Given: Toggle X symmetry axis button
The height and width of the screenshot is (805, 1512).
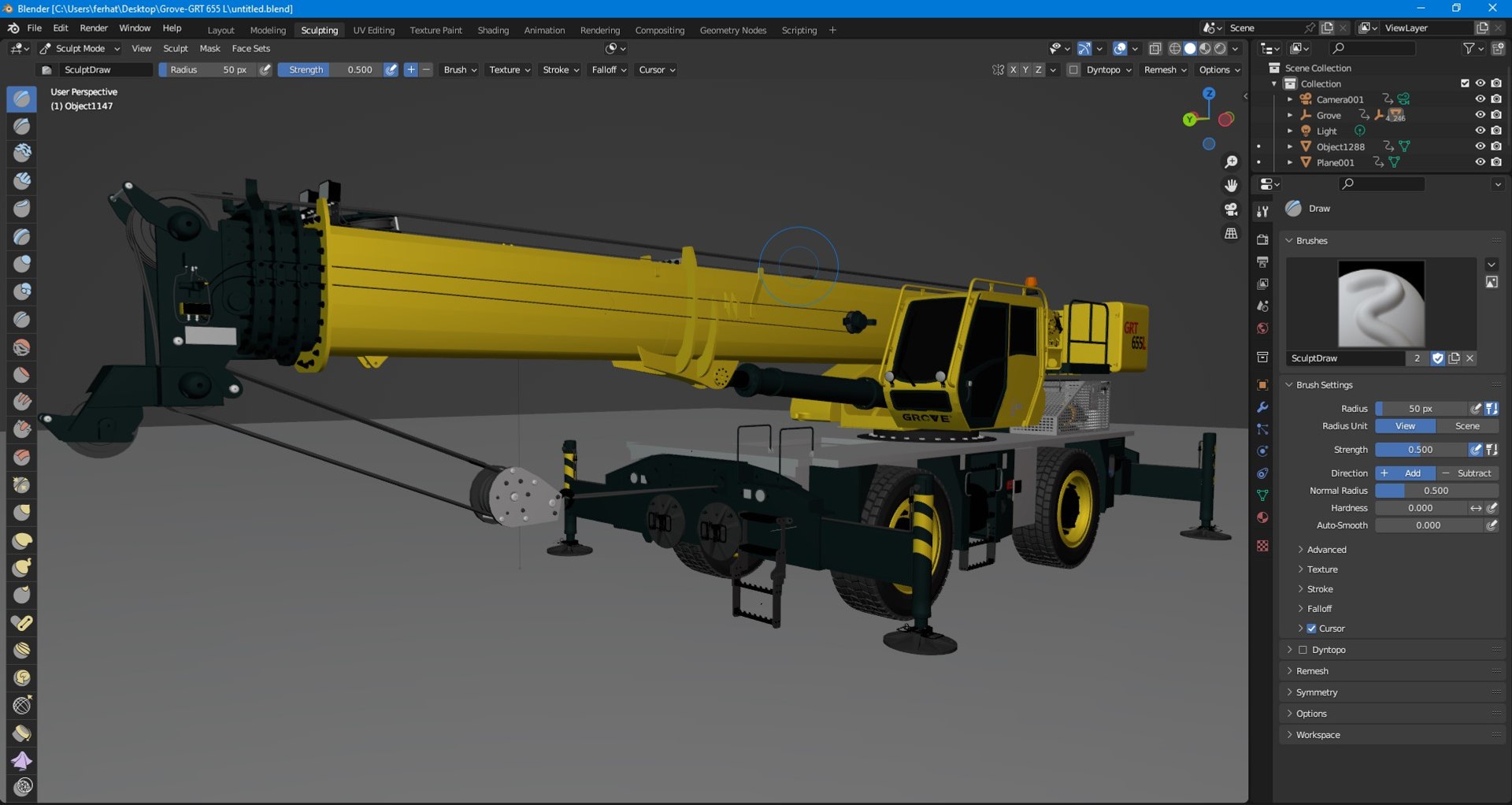Looking at the screenshot, I should pos(1014,70).
